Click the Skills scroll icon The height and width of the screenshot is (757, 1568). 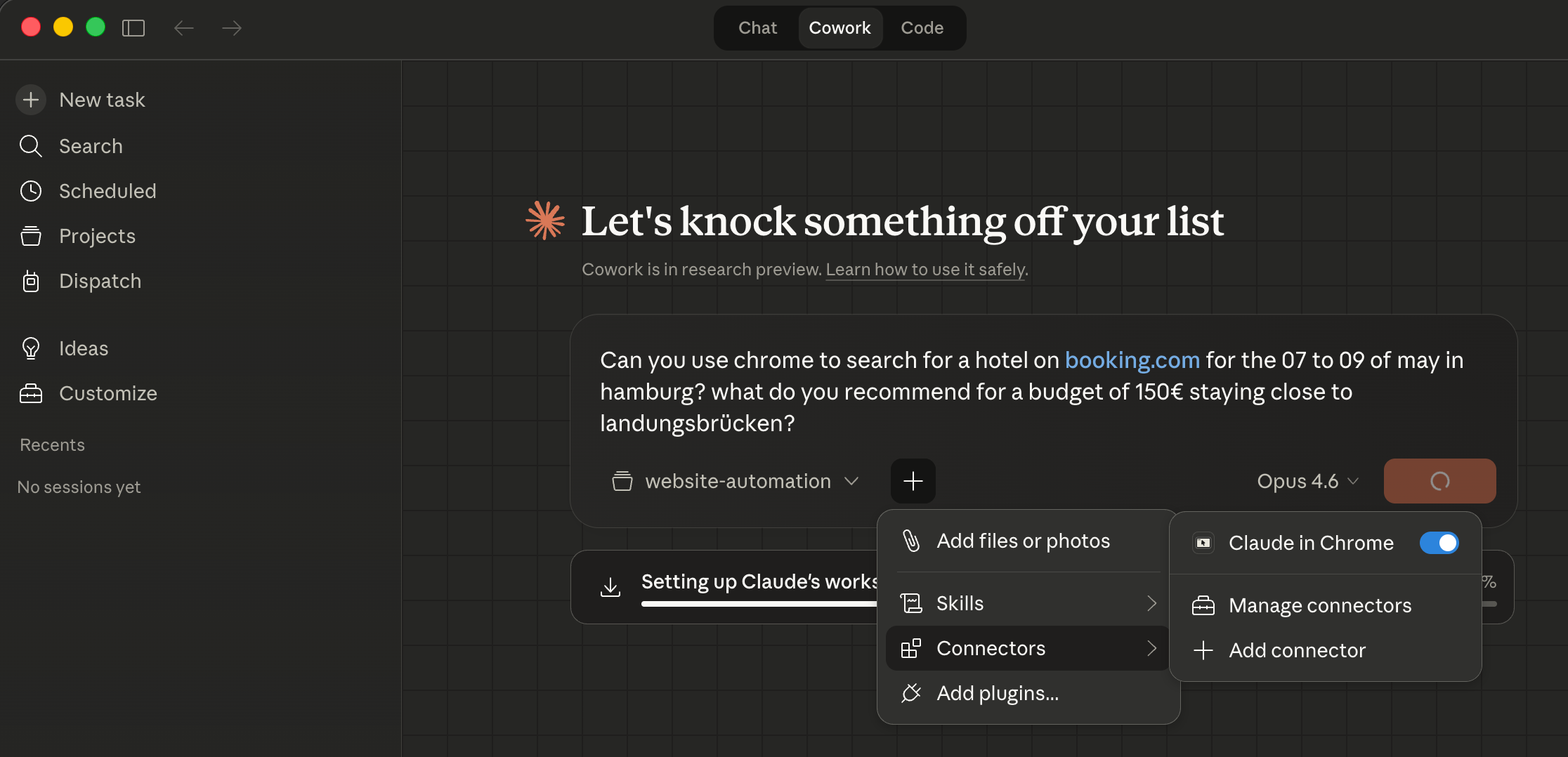(911, 603)
